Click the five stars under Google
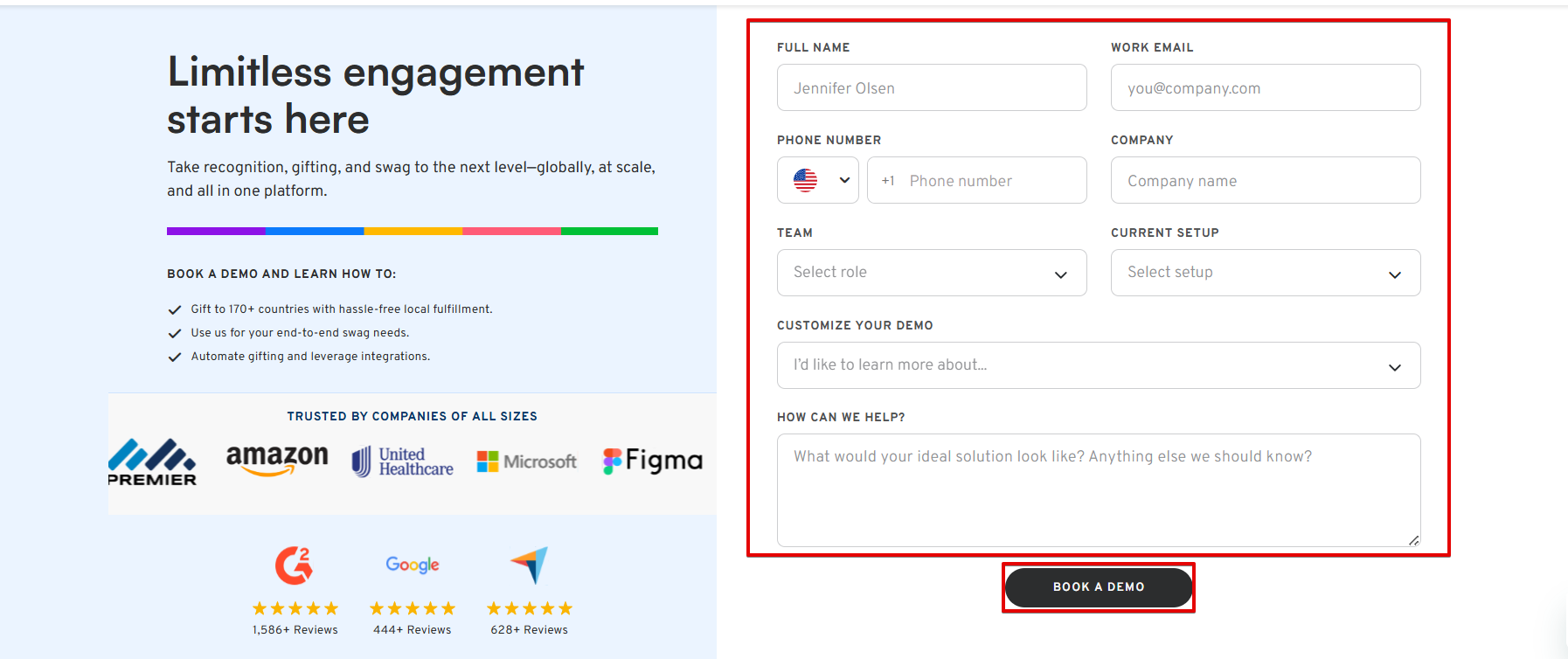Image resolution: width=1568 pixels, height=659 pixels. point(413,608)
